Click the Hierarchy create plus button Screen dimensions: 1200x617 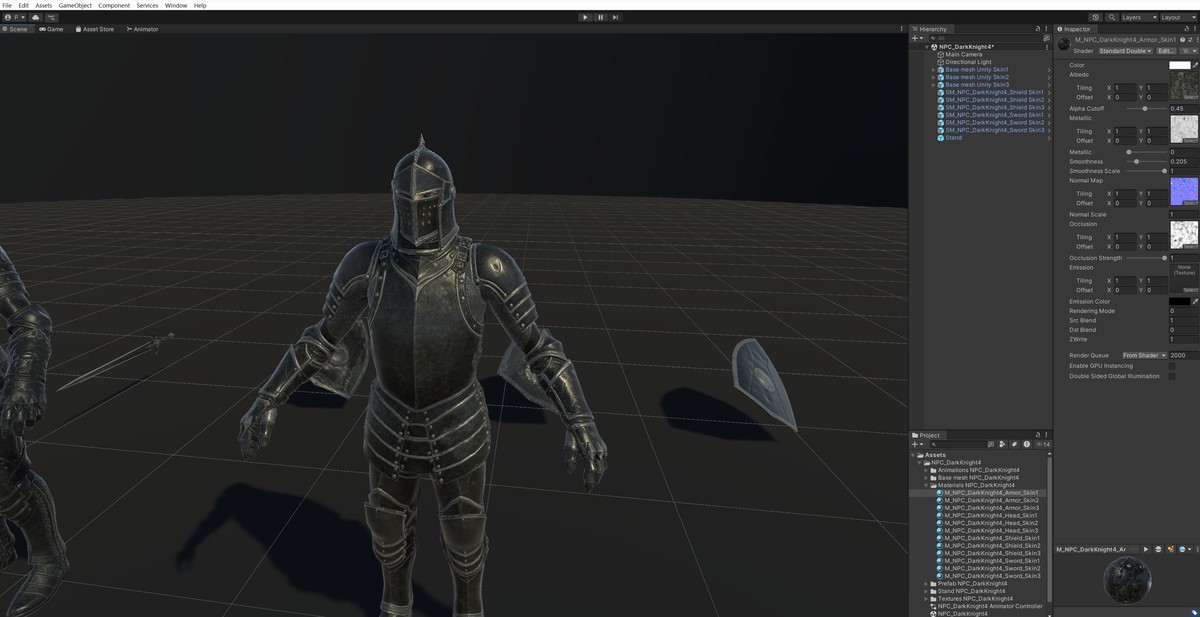tap(915, 38)
